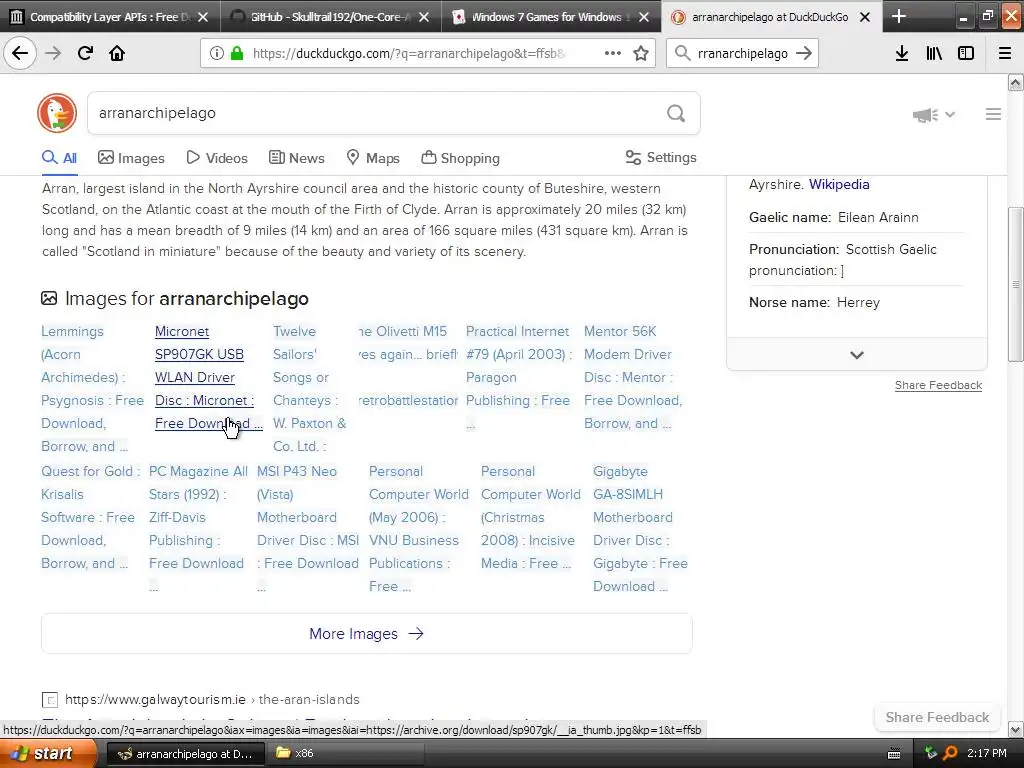Open galwaytourism.ie the-aran-islands result
1024x768 pixels.
pos(212,699)
